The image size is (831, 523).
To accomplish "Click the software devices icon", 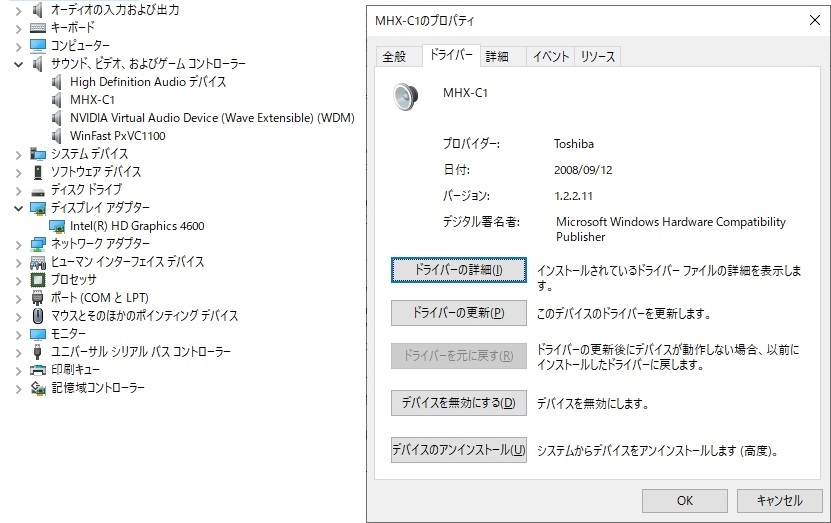I will pos(38,172).
